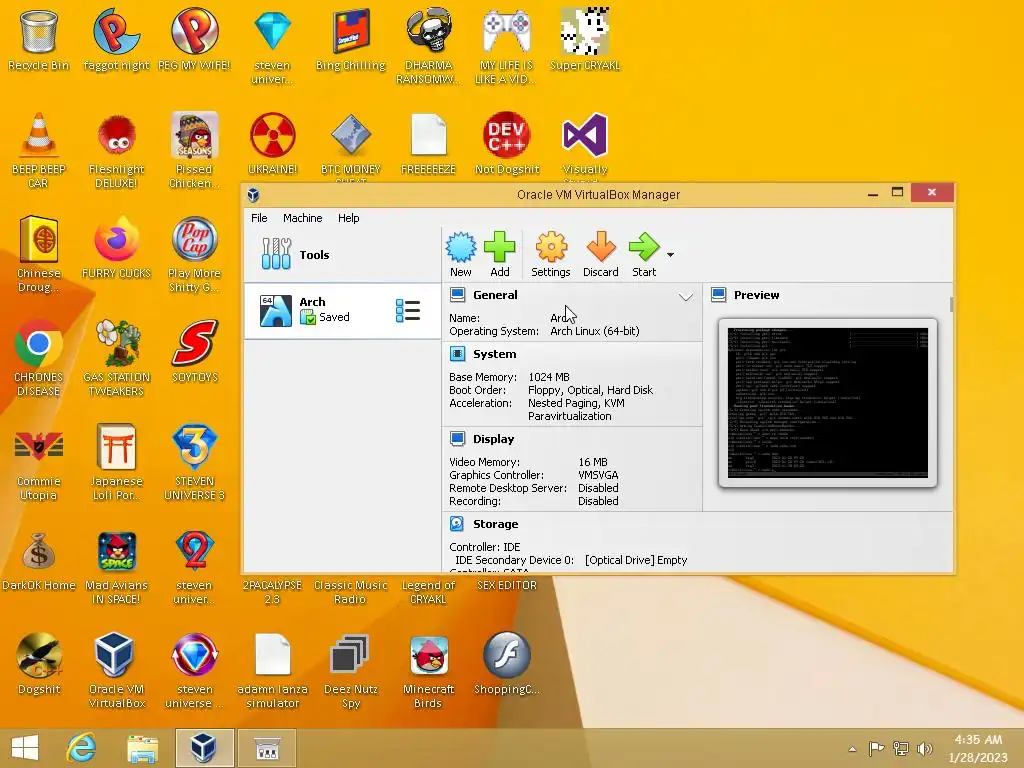Select the ShoppingC... Flash icon
This screenshot has height=768, width=1024.
[x=507, y=664]
